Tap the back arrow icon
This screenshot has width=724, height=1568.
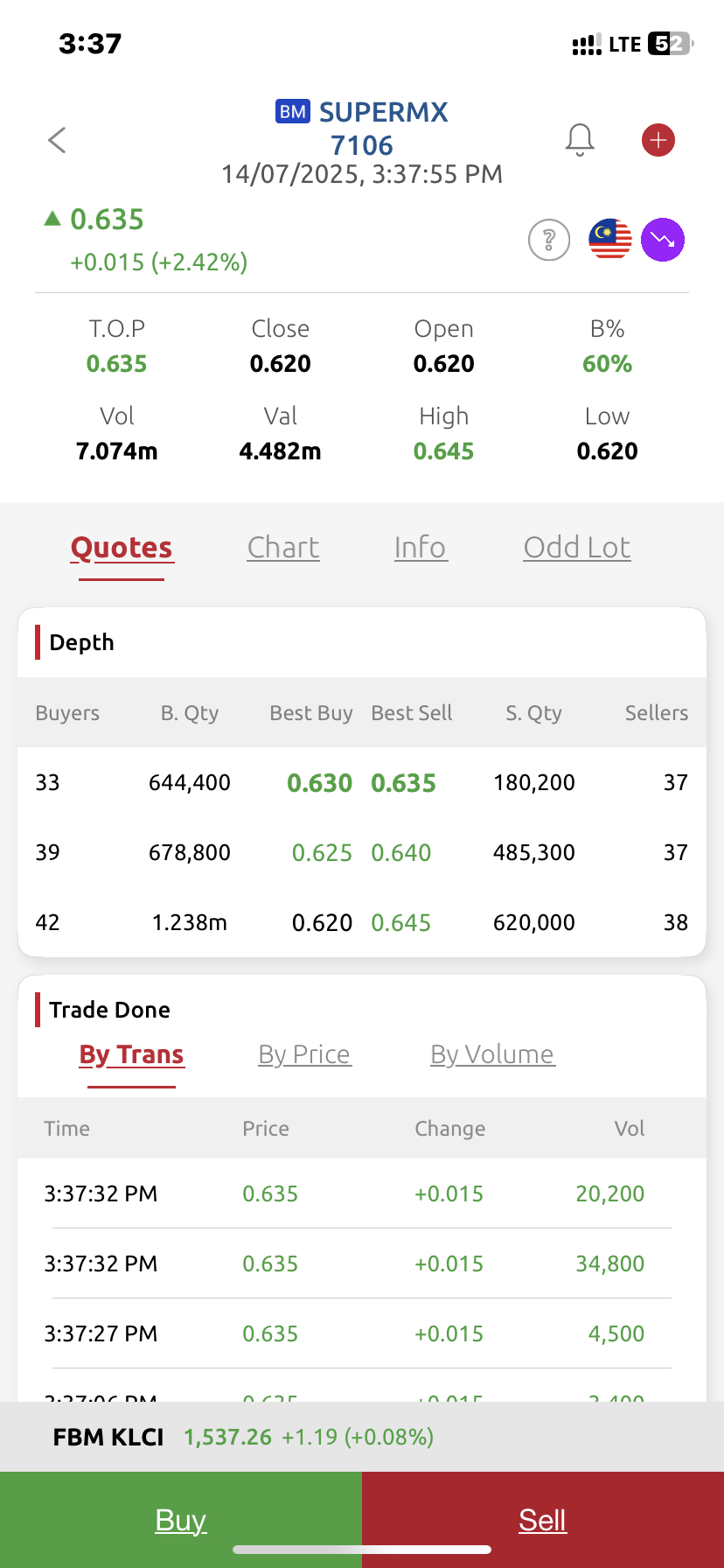tap(57, 140)
